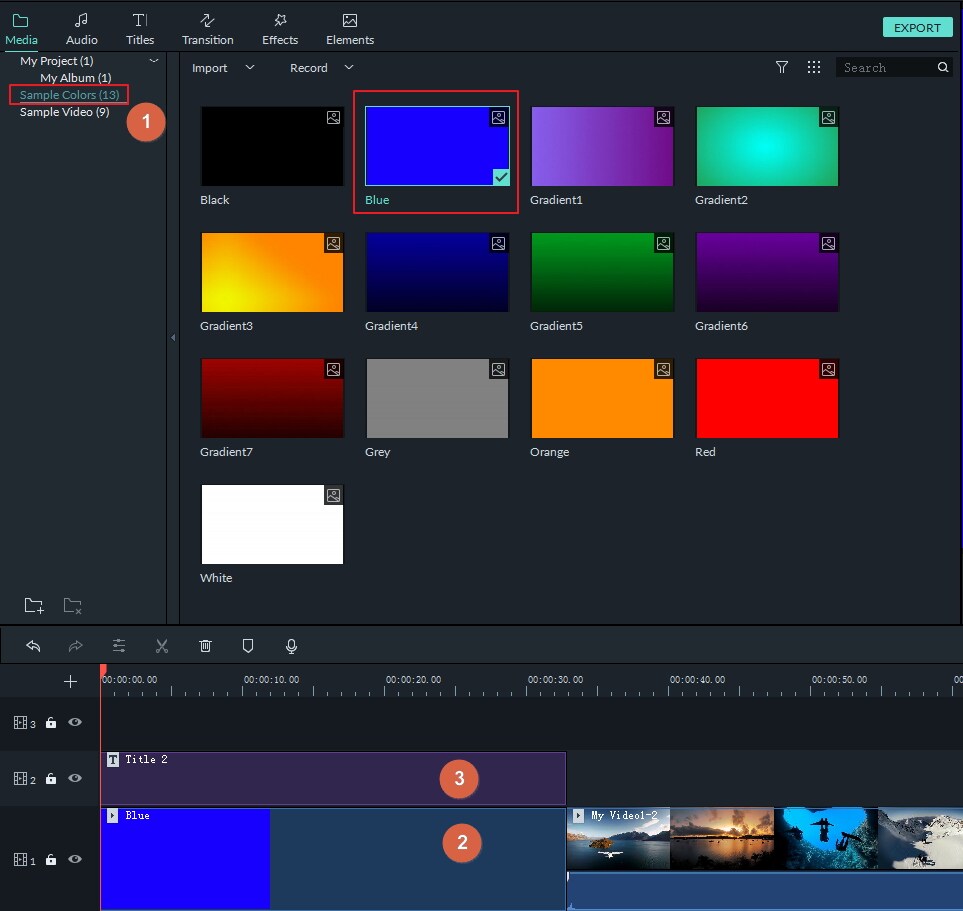Select the Blue color swatch
This screenshot has height=911, width=963.
pos(437,146)
